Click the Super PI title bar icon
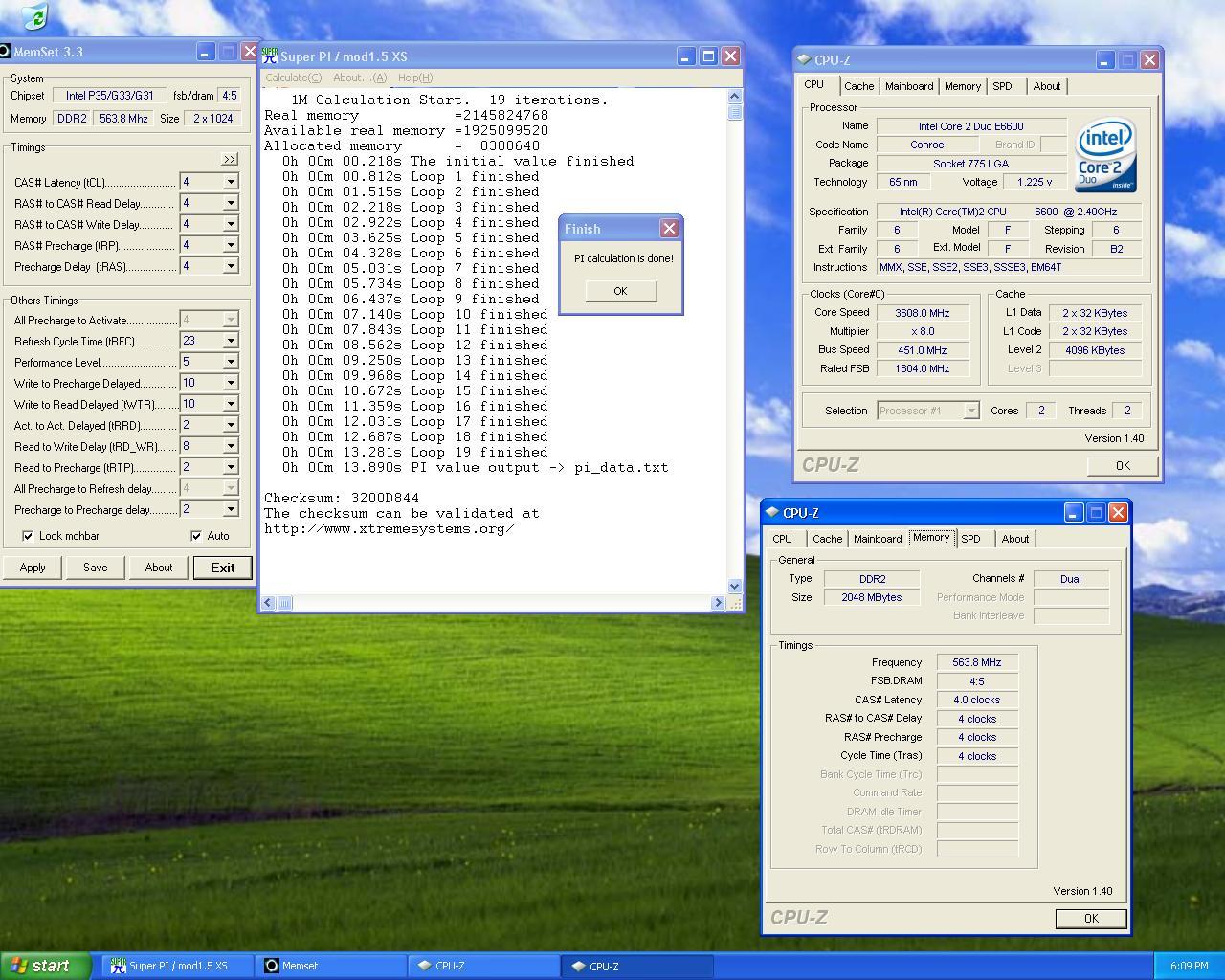The width and height of the screenshot is (1225, 980). click(270, 56)
